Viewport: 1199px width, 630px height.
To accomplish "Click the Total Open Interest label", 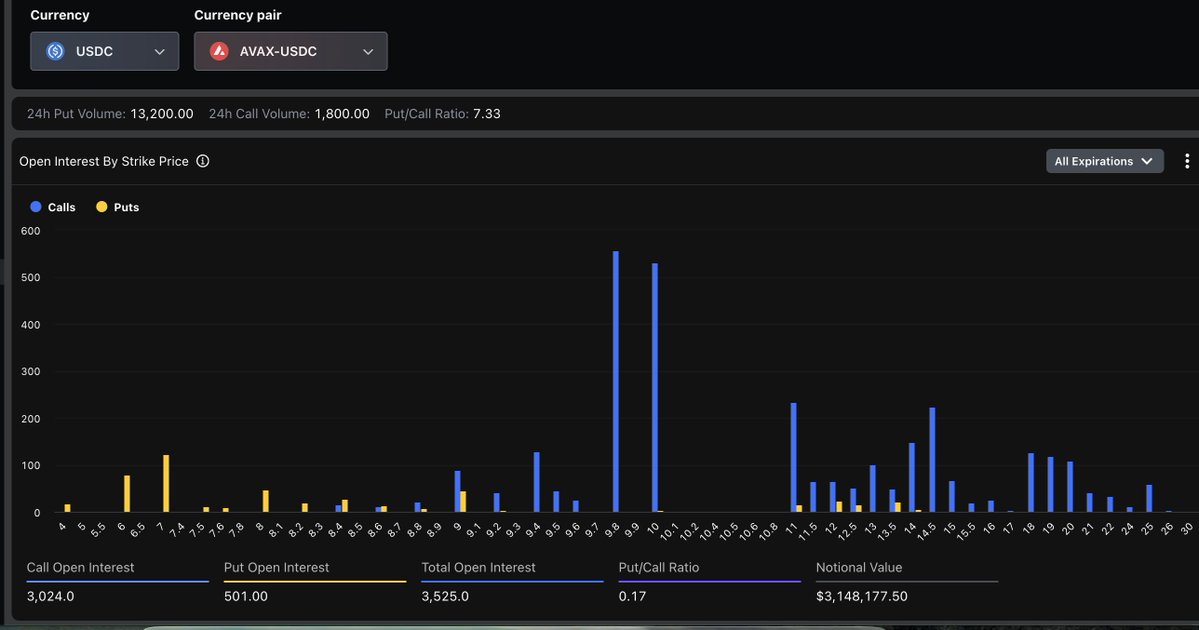I will 478,567.
